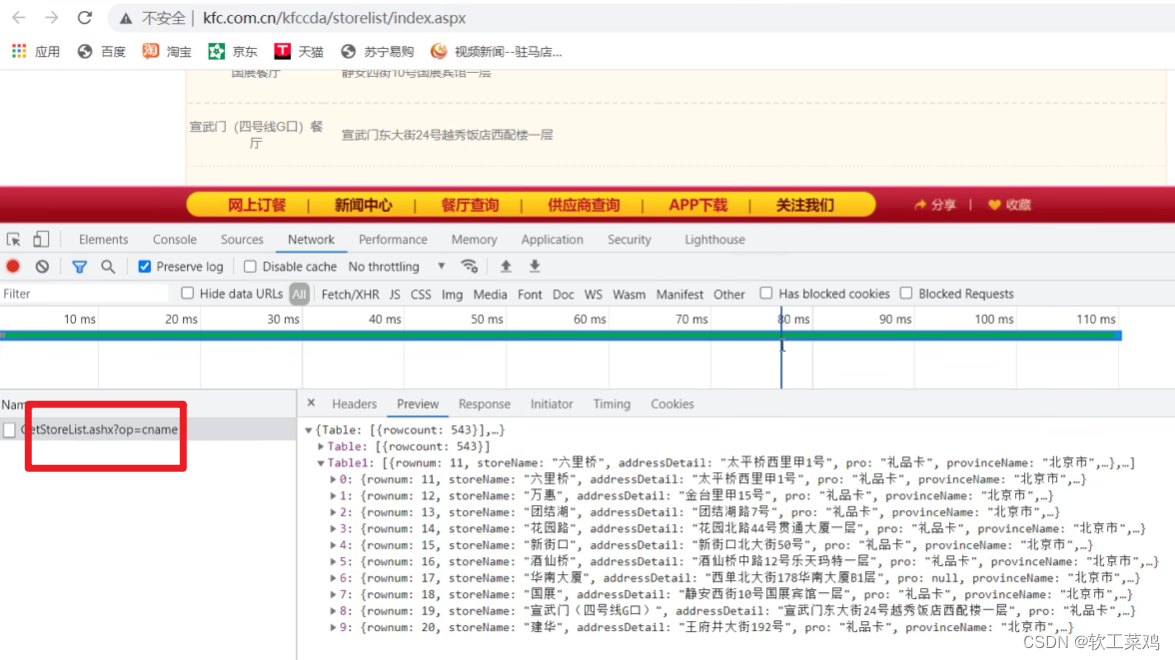The image size is (1175, 660).
Task: Open the Apps grid icon in bookmarks bar
Action: (x=19, y=51)
